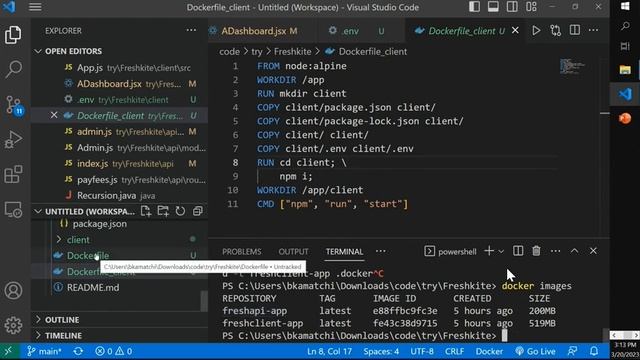Close Dockerfile_client in open editors list

pos(54,116)
